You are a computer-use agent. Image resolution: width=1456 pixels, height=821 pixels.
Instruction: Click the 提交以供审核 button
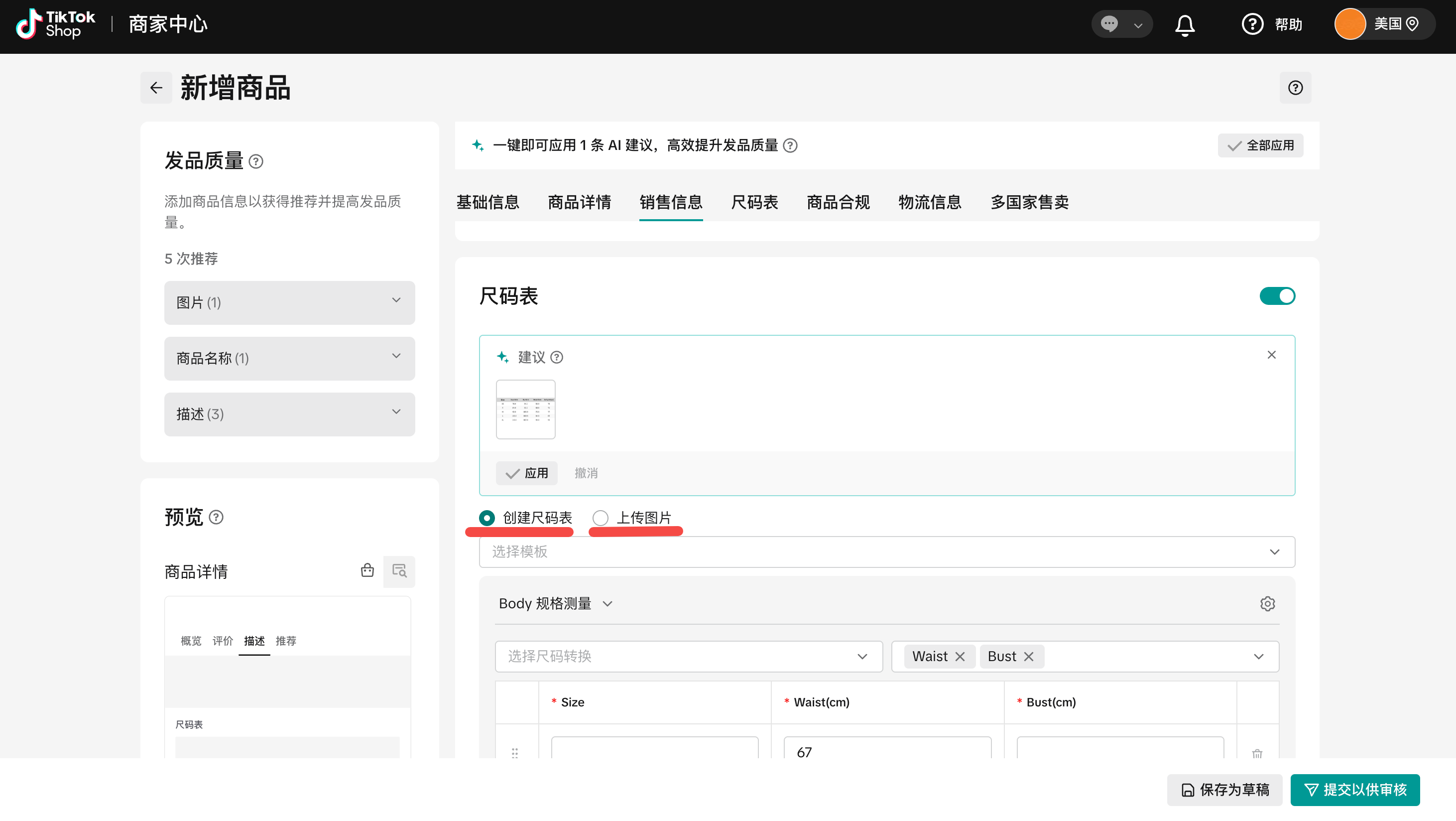click(1355, 789)
